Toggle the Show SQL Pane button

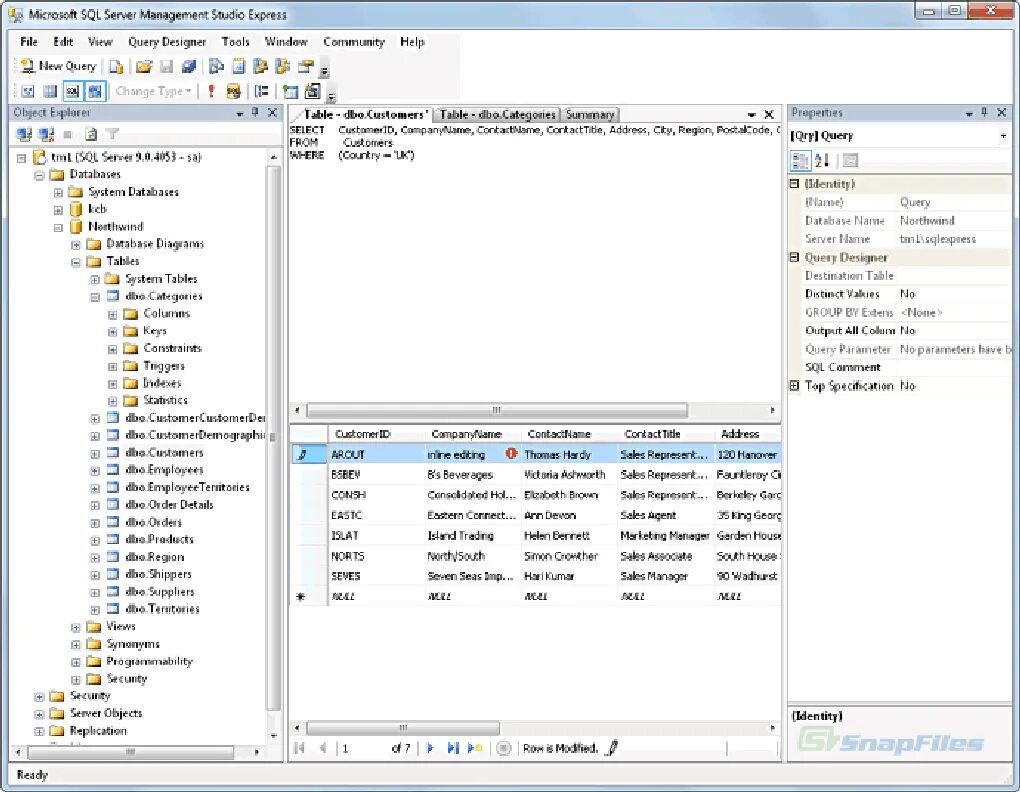pos(73,91)
